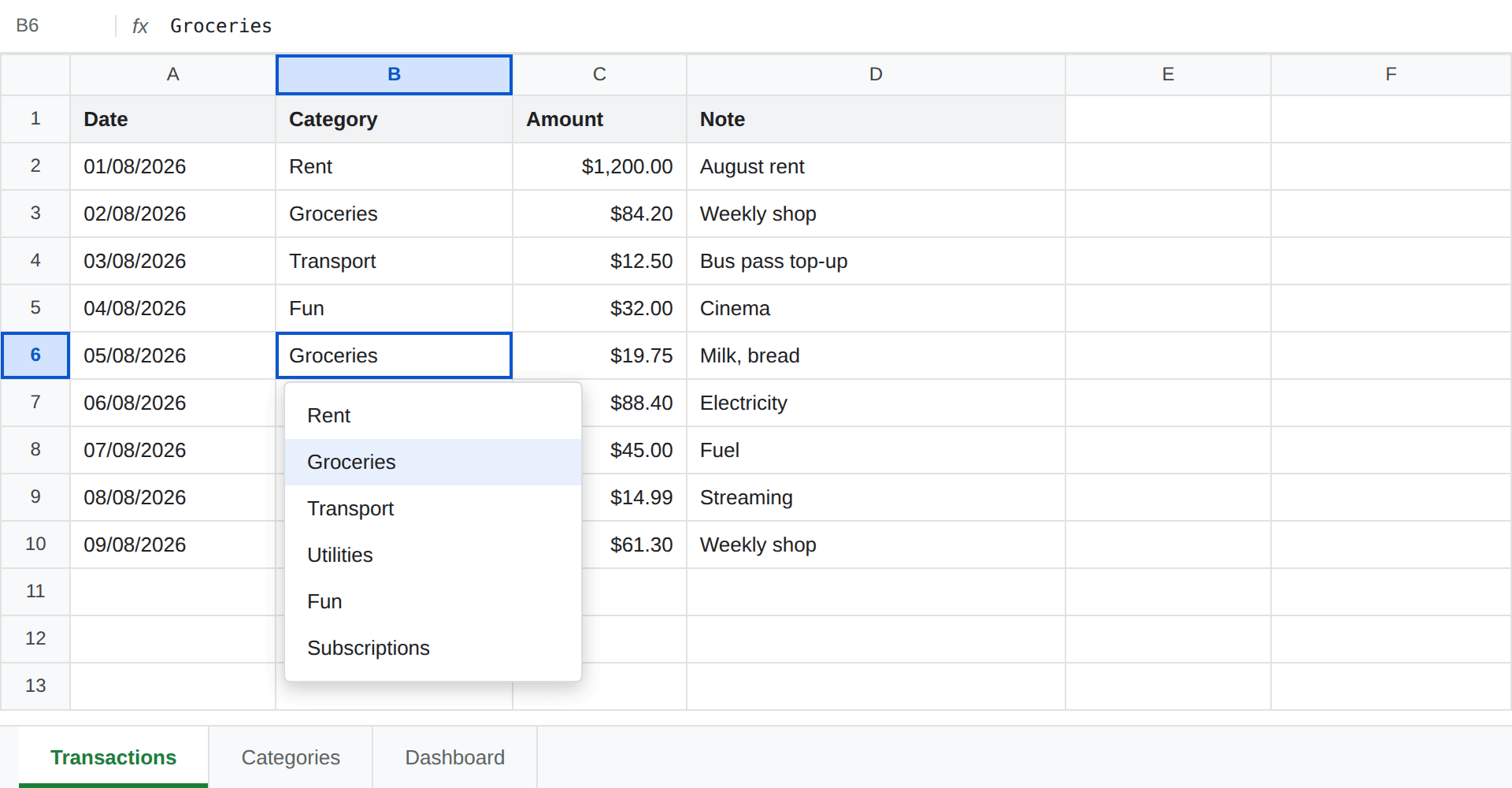The image size is (1512, 788).
Task: Click the Groceries cell in row 3
Action: click(394, 214)
